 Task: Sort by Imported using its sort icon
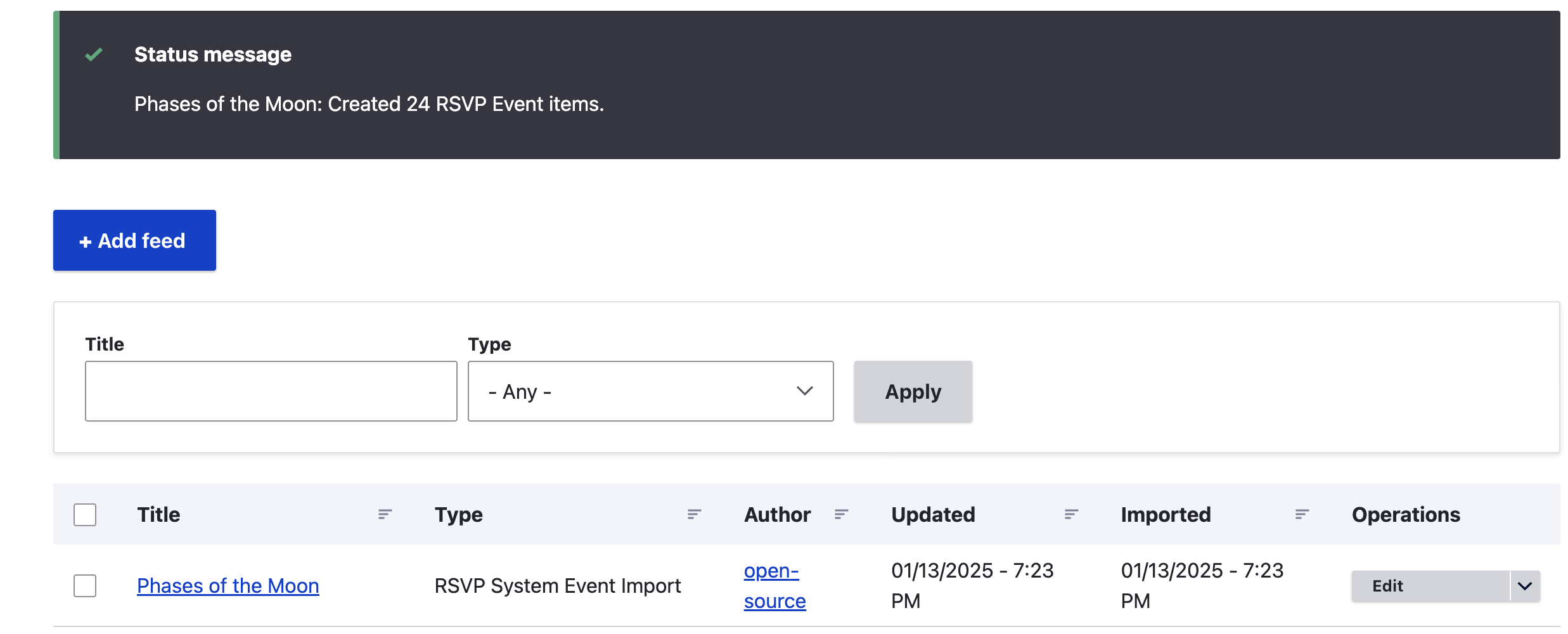click(x=1302, y=514)
